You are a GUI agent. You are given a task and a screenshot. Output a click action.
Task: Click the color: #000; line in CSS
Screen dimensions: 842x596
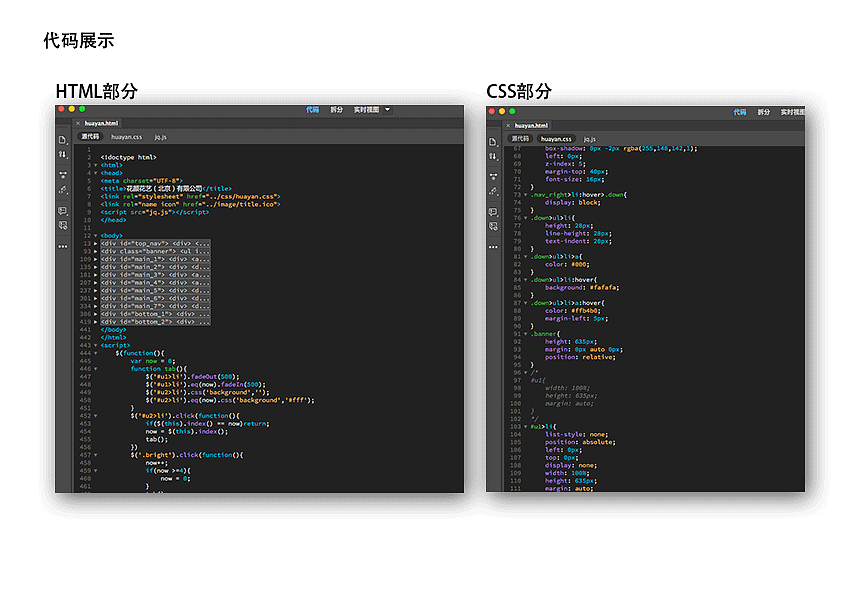pos(567,264)
